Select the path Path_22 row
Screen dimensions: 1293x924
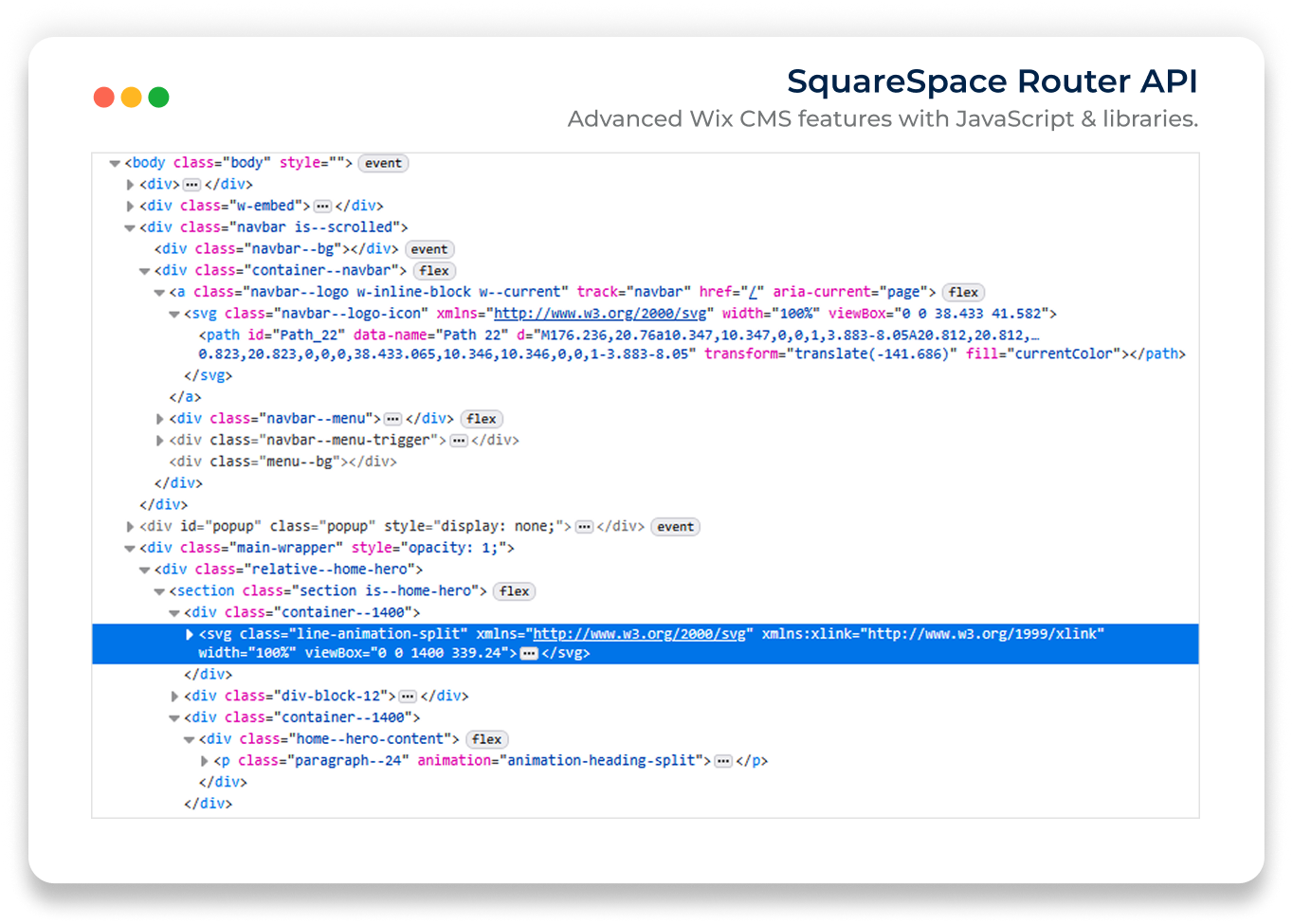click(x=692, y=345)
